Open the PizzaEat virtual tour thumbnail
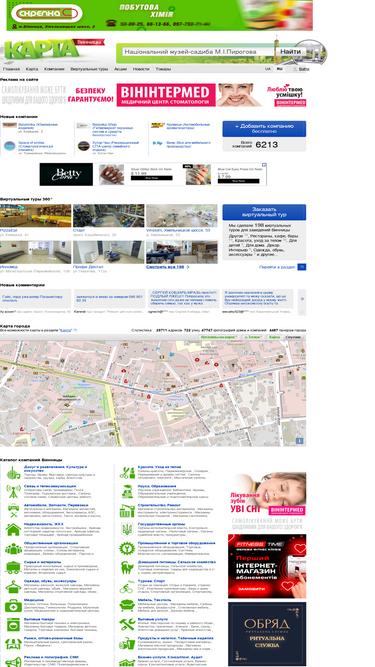Screen dimensions: 375x667 click(x=36, y=216)
